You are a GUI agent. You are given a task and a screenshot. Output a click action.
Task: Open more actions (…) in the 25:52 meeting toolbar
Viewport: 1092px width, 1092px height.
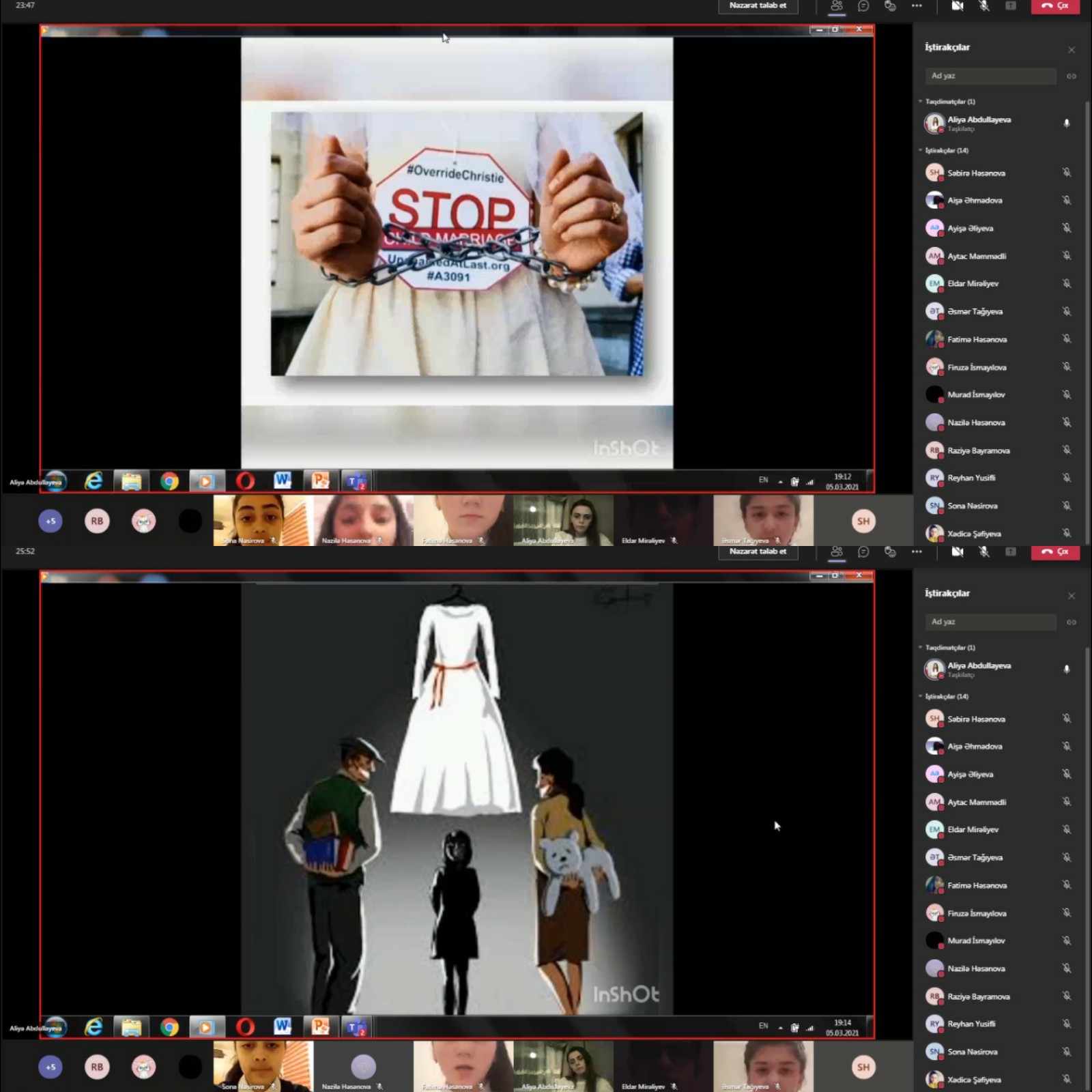pos(917,551)
